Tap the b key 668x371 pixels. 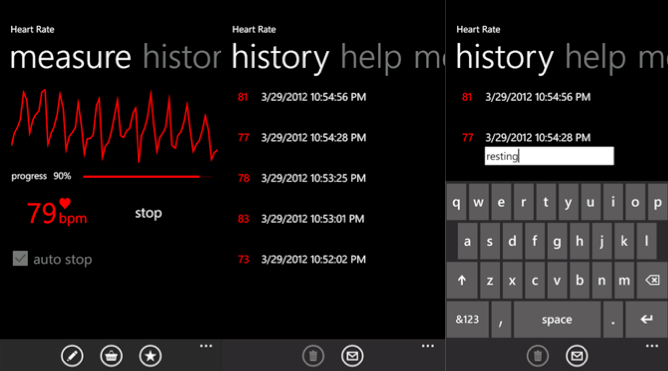point(579,280)
